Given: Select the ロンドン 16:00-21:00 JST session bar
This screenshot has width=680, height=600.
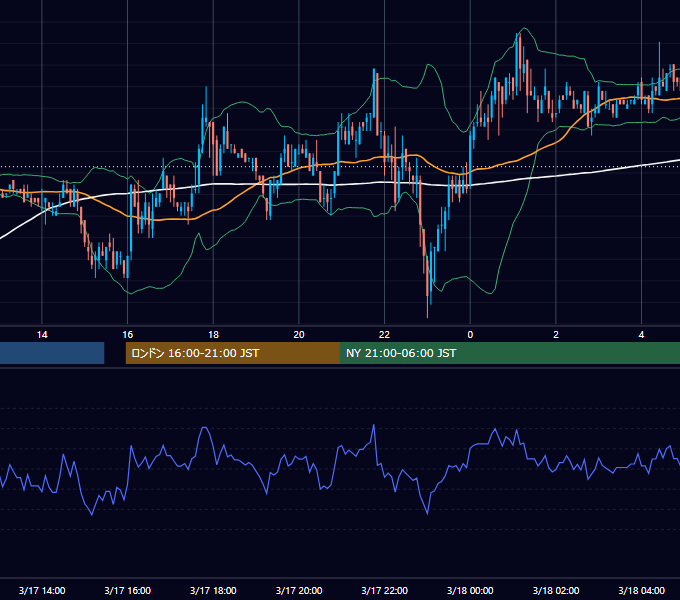Looking at the screenshot, I should click(233, 353).
